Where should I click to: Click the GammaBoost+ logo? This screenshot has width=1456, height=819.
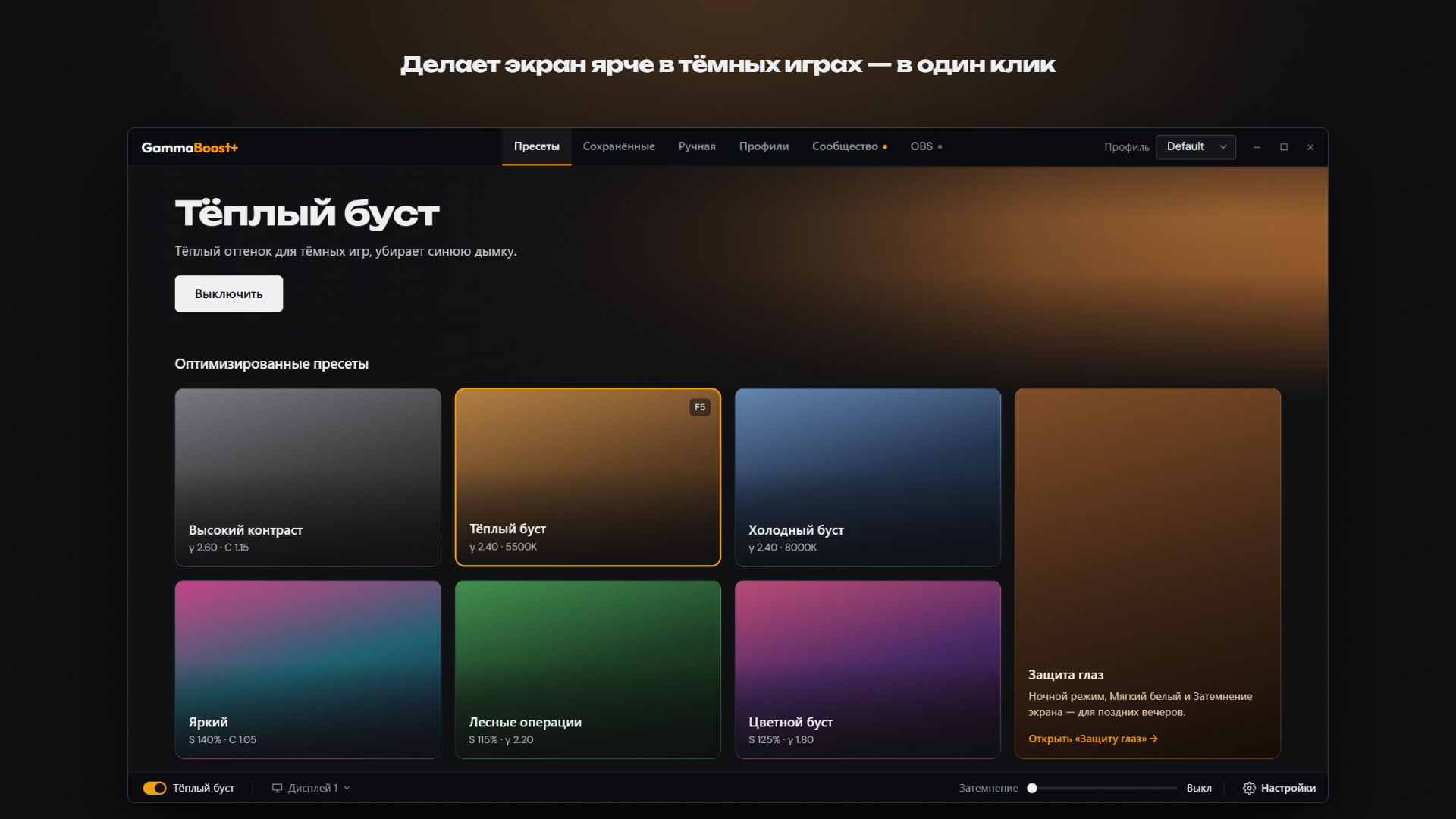tap(190, 147)
